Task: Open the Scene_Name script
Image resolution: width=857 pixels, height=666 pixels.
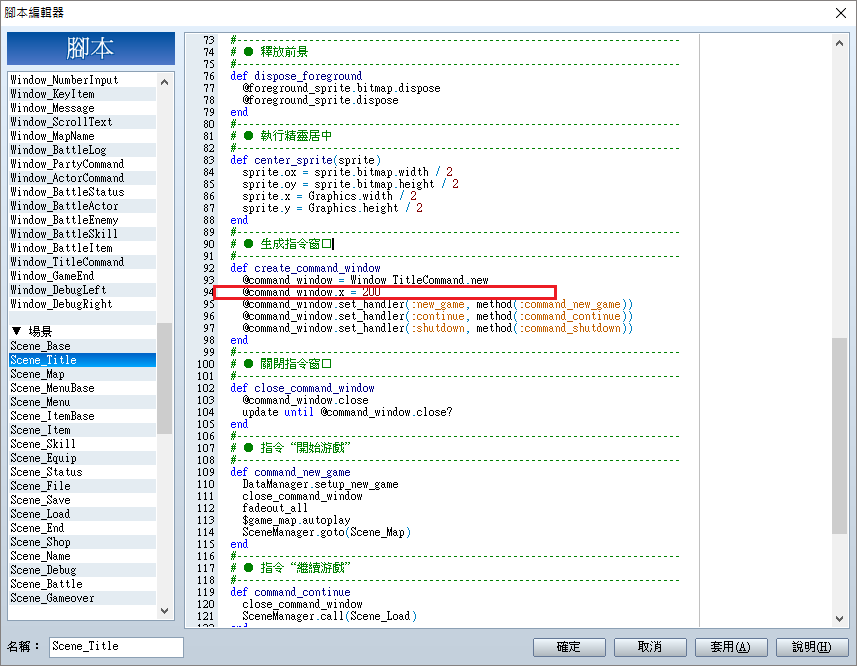Action: click(83, 556)
